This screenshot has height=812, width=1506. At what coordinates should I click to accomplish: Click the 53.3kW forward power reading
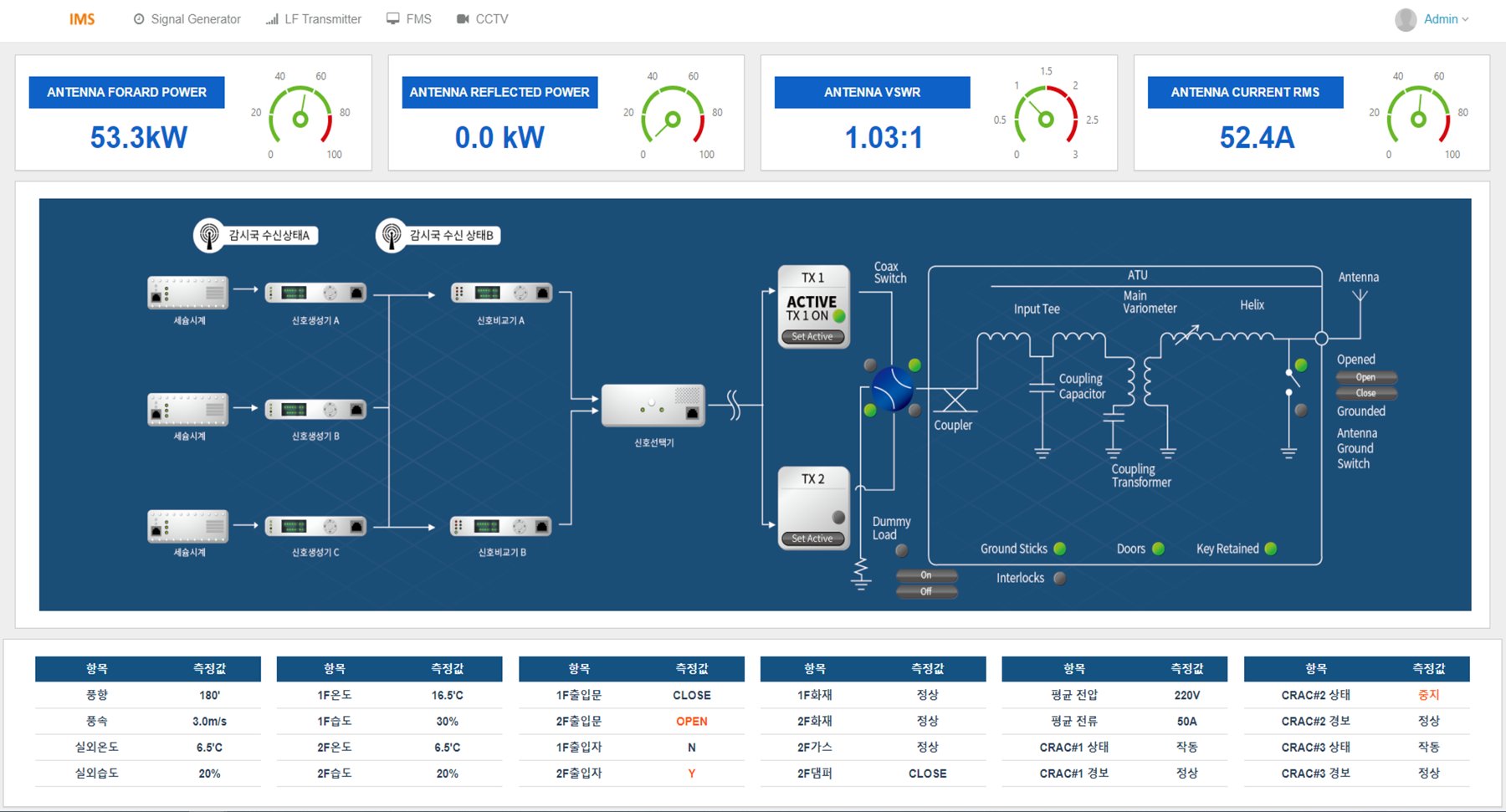pos(139,137)
